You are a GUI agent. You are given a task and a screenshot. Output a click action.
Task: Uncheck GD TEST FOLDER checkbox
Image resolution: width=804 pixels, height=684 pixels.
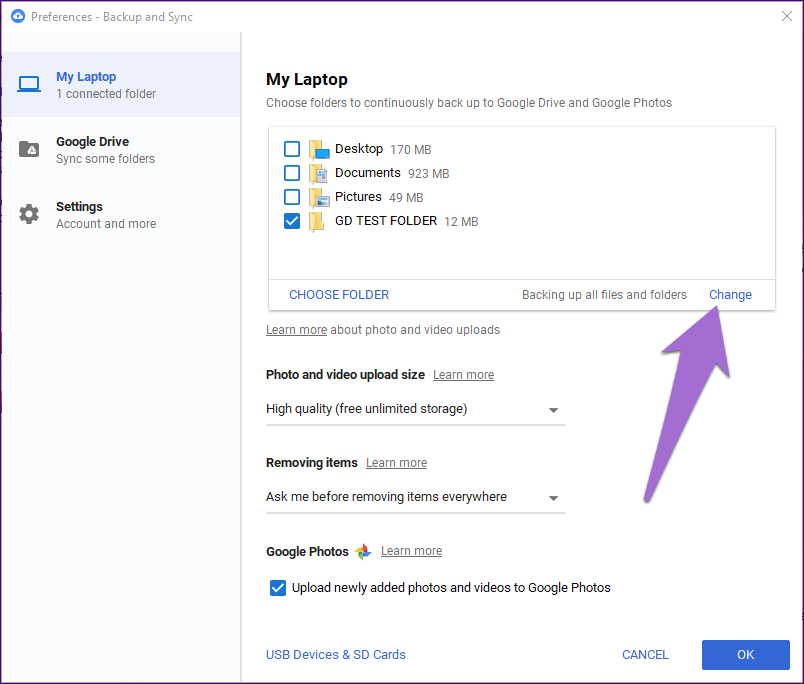292,221
